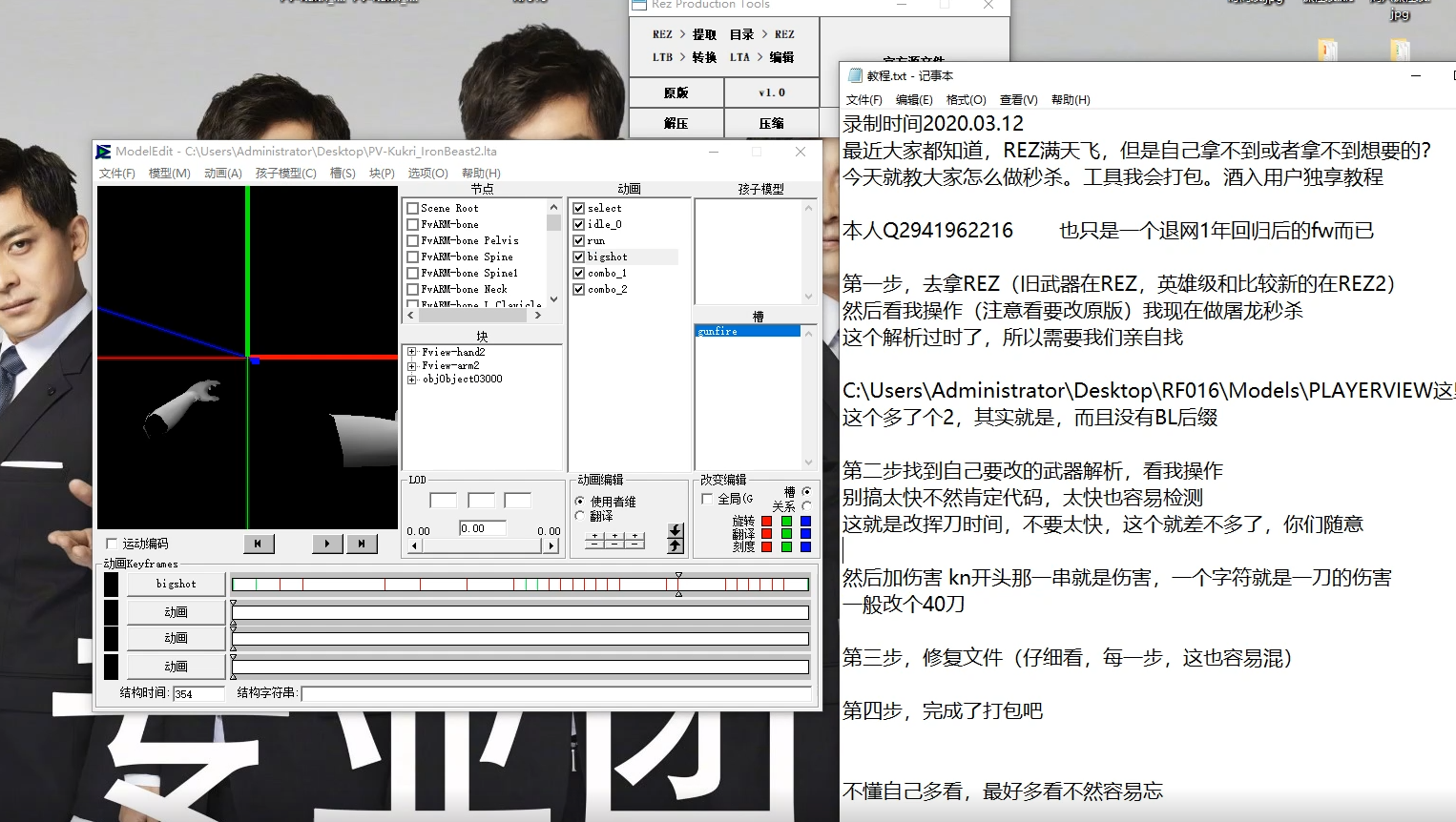Click the 解压 button in Rez tools
Image resolution: width=1456 pixels, height=822 pixels.
(676, 124)
